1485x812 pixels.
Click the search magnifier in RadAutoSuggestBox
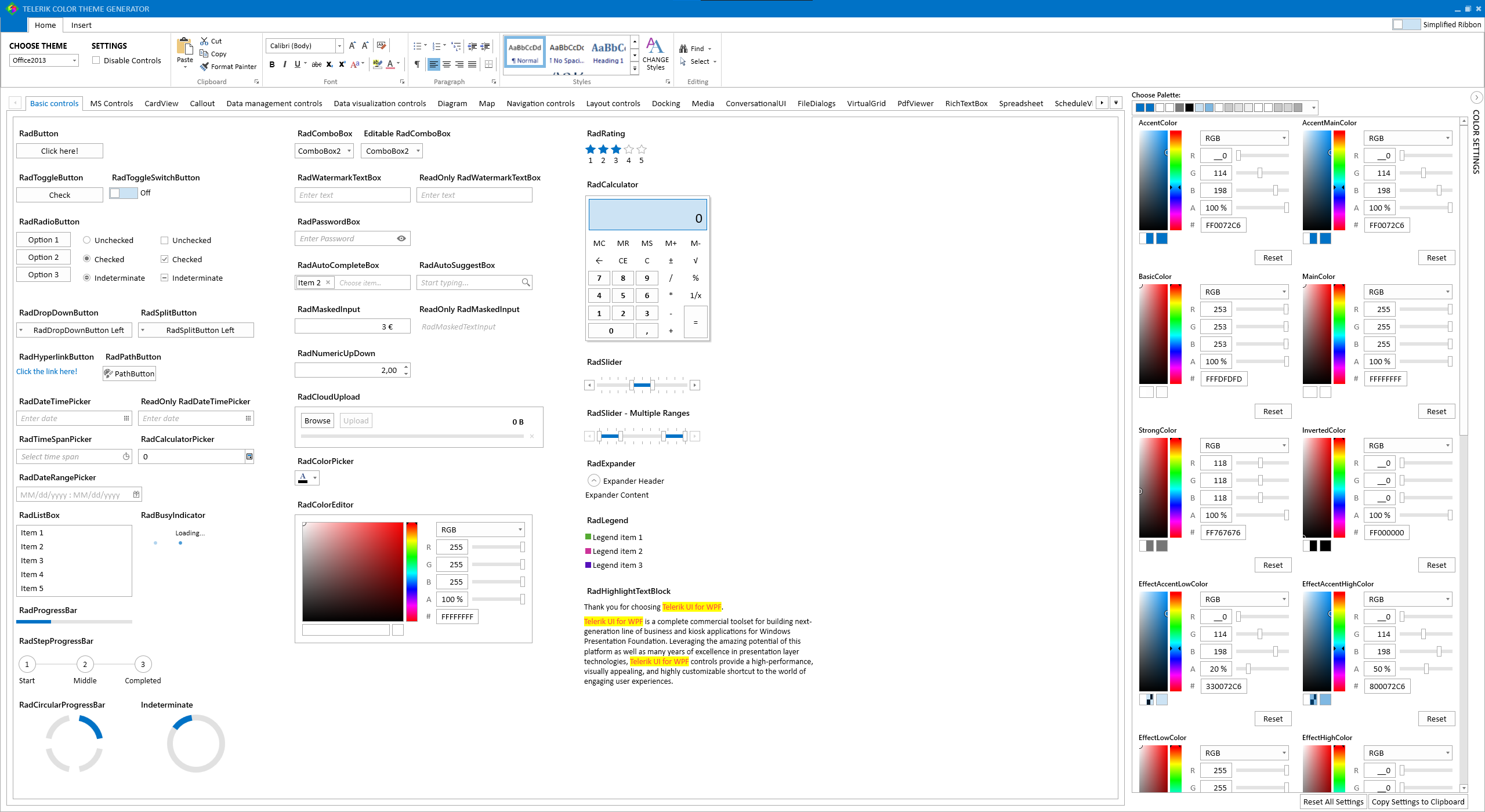[x=526, y=282]
